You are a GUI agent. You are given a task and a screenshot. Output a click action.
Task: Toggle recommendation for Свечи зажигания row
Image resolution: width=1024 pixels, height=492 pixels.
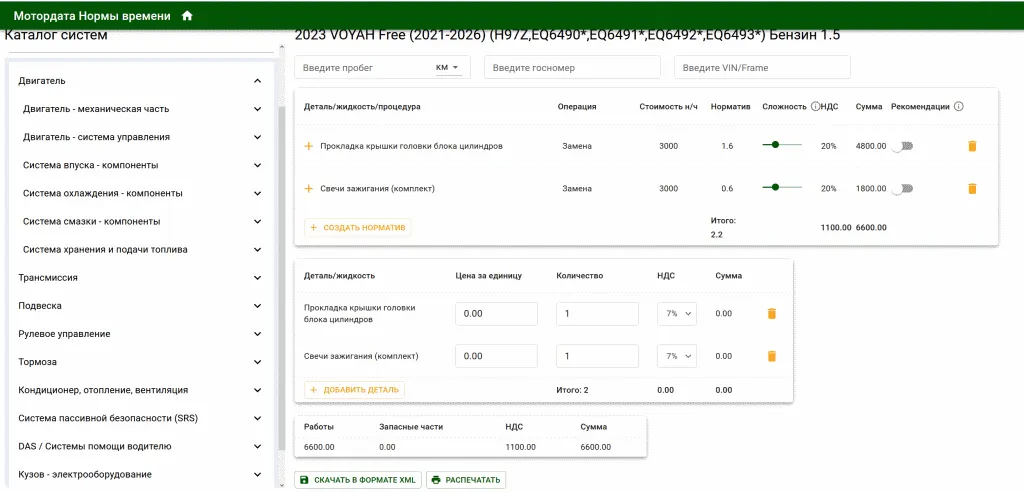pyautogui.click(x=903, y=189)
